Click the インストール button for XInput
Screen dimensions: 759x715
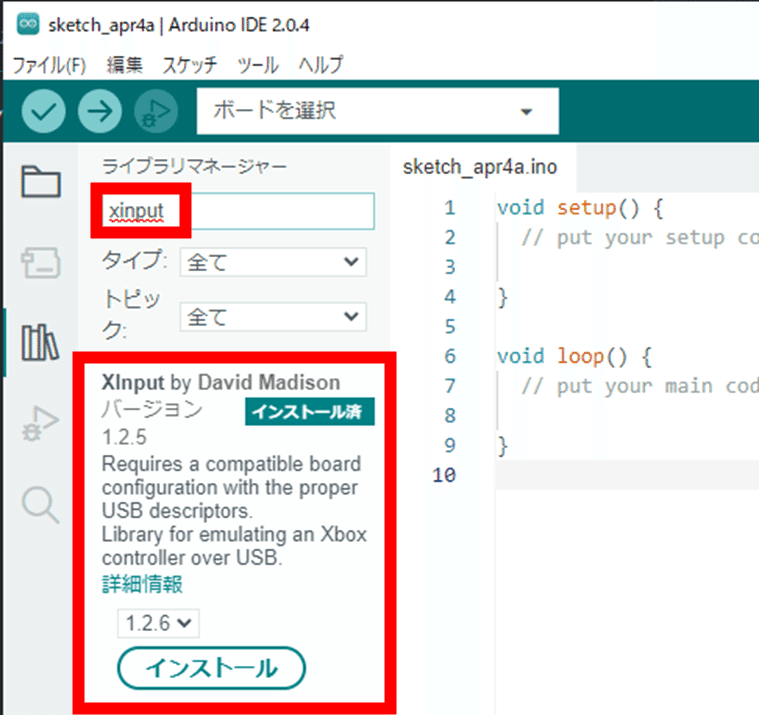(212, 668)
